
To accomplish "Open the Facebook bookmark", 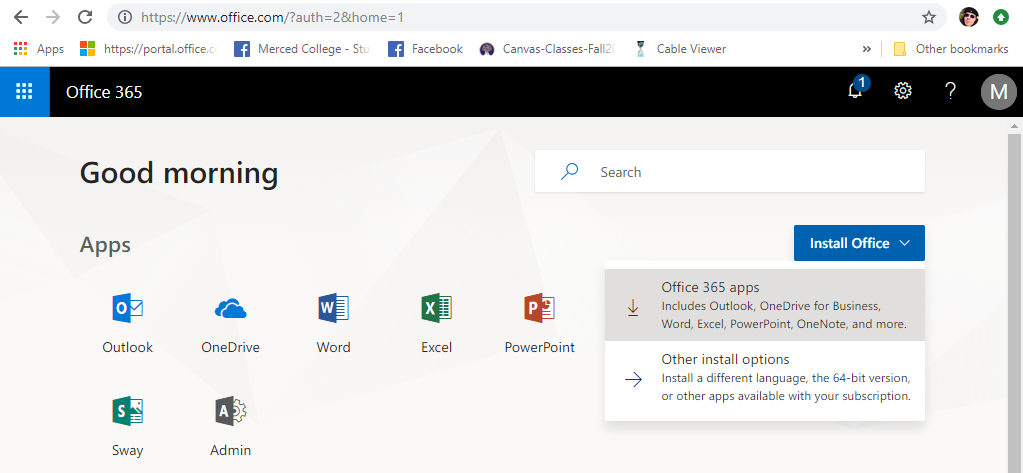I will pyautogui.click(x=425, y=49).
